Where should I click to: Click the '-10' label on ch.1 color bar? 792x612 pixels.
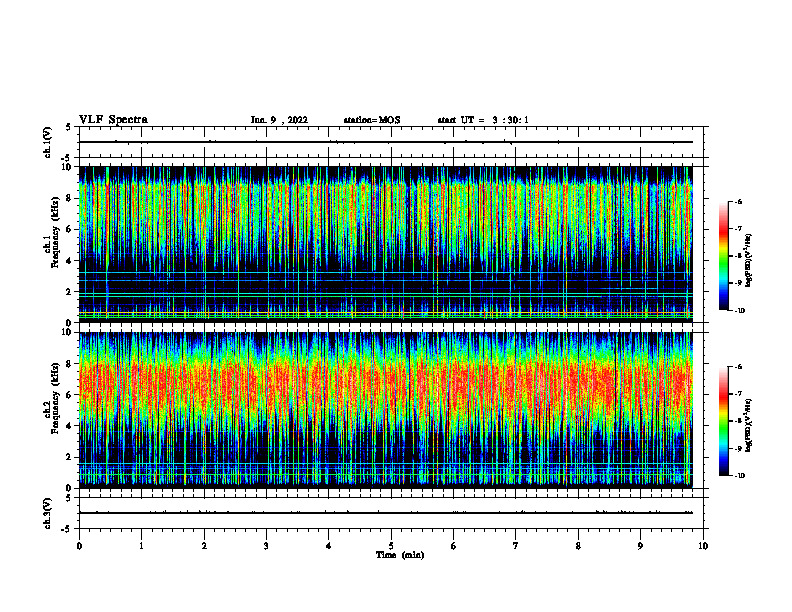pyautogui.click(x=739, y=311)
